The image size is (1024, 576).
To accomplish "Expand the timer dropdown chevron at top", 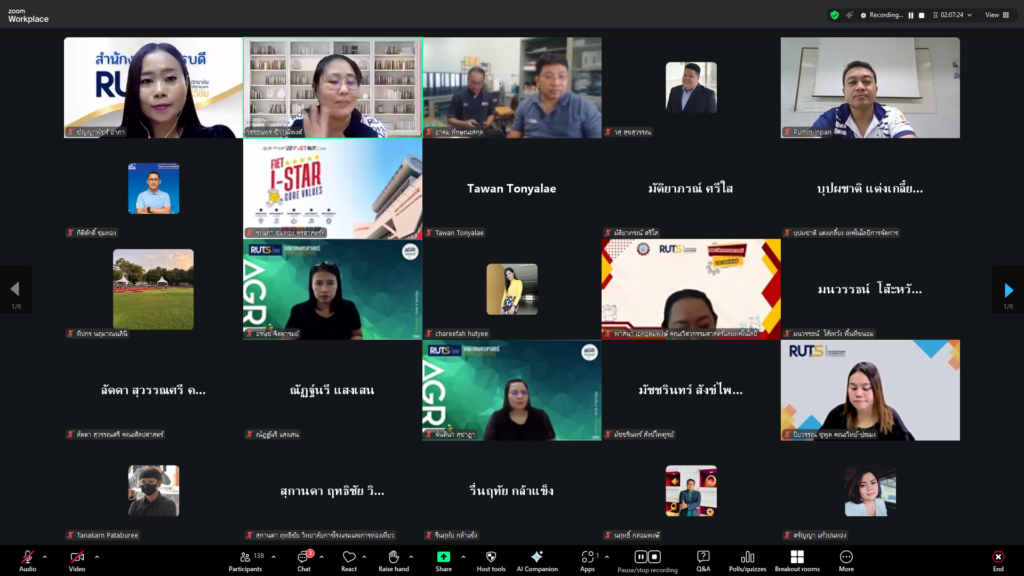I will (x=969, y=15).
